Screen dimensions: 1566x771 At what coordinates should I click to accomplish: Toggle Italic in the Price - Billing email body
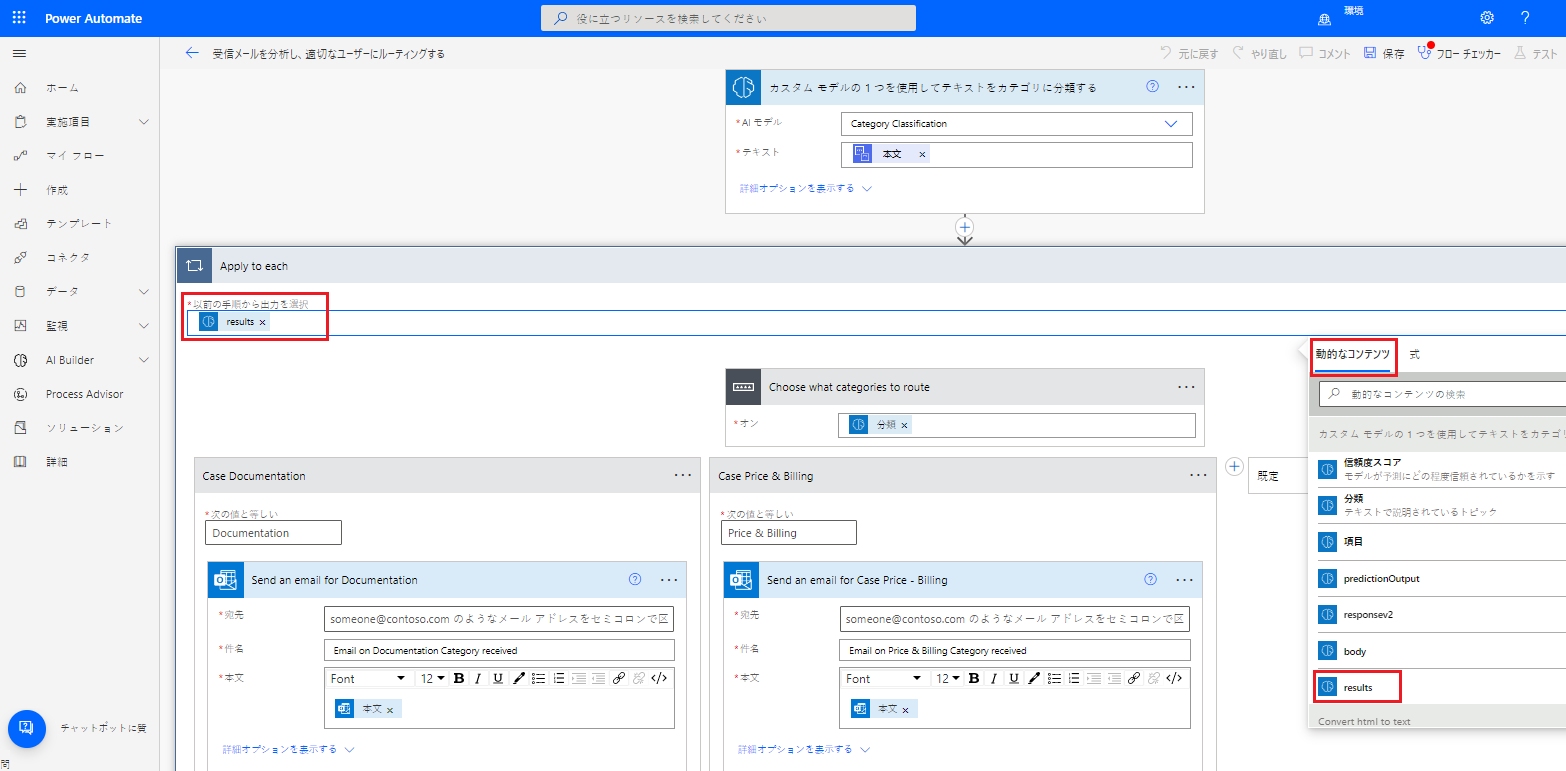[x=994, y=679]
